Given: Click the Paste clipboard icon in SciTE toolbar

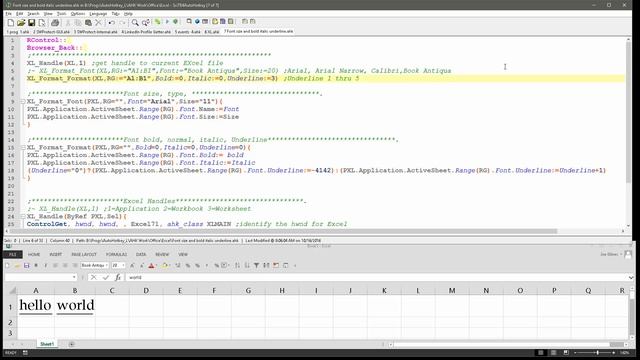Looking at the screenshot, I should [88, 23].
